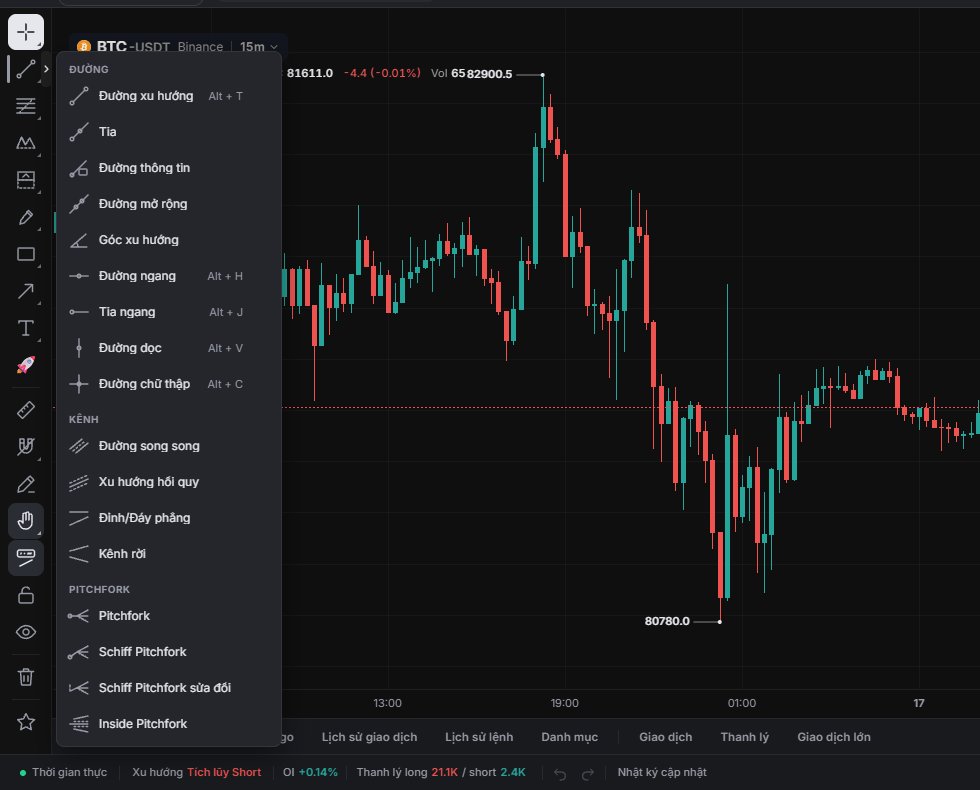Select the ruler measure tool

click(x=26, y=410)
